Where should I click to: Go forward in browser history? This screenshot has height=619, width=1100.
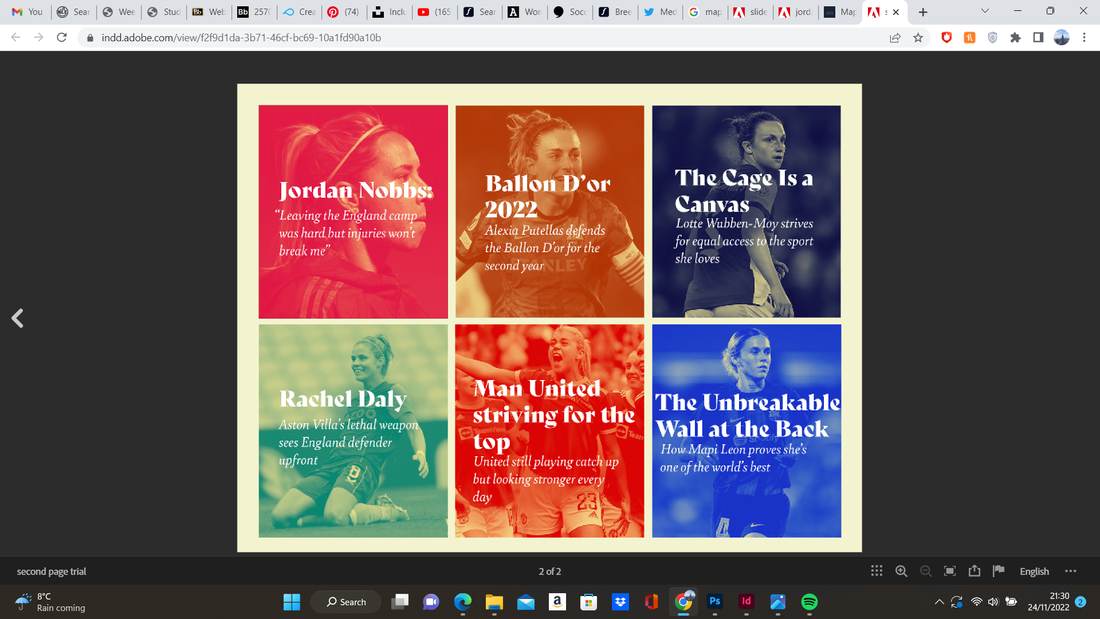coord(39,37)
